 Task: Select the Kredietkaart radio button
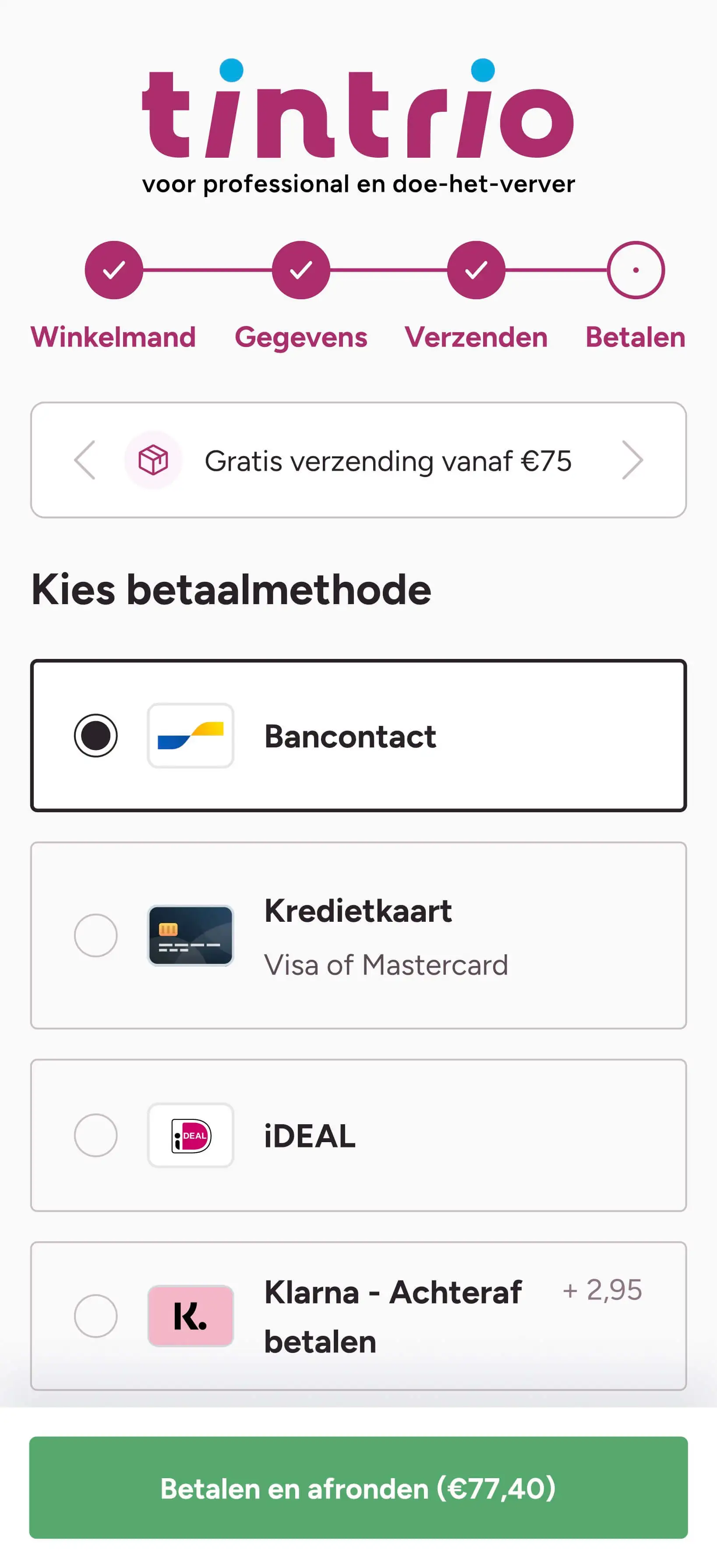95,935
